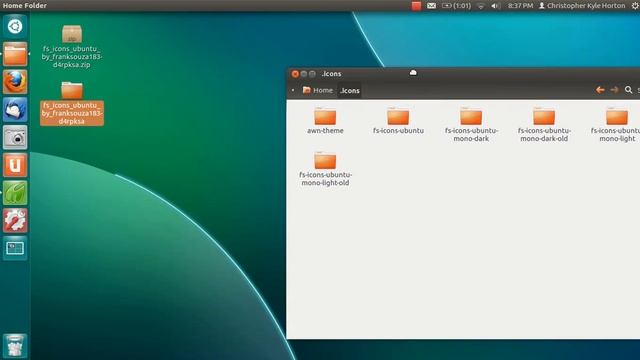Image resolution: width=640 pixels, height=360 pixels.
Task: Maximize the .icons window
Action: [312, 74]
